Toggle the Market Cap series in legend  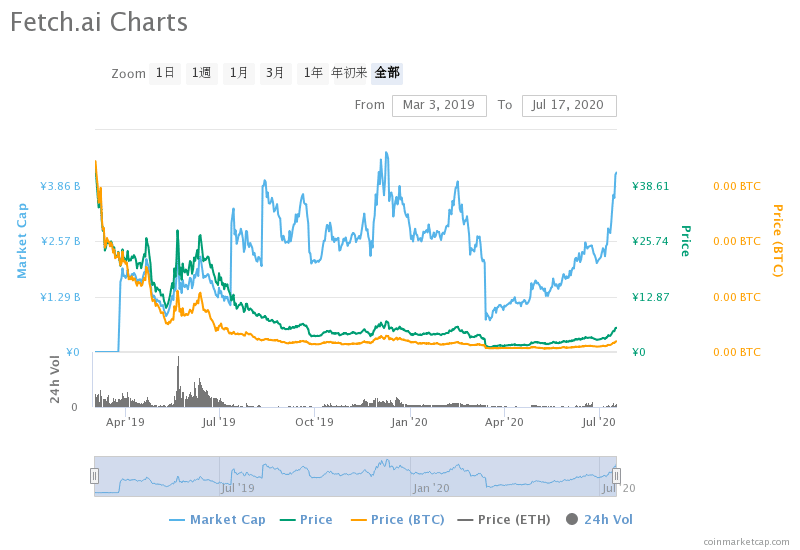[217, 520]
